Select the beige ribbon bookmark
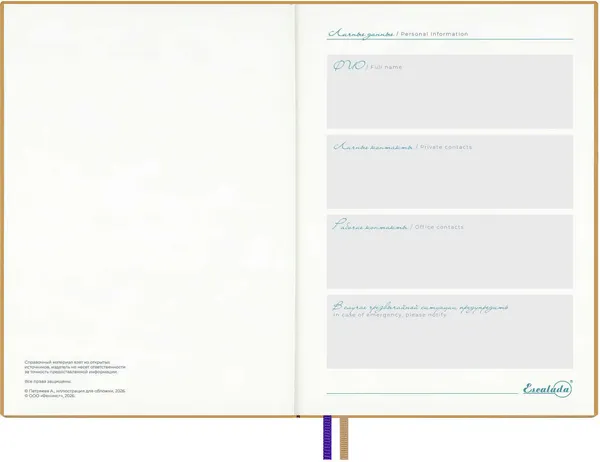The width and height of the screenshot is (600, 462). coord(344,438)
